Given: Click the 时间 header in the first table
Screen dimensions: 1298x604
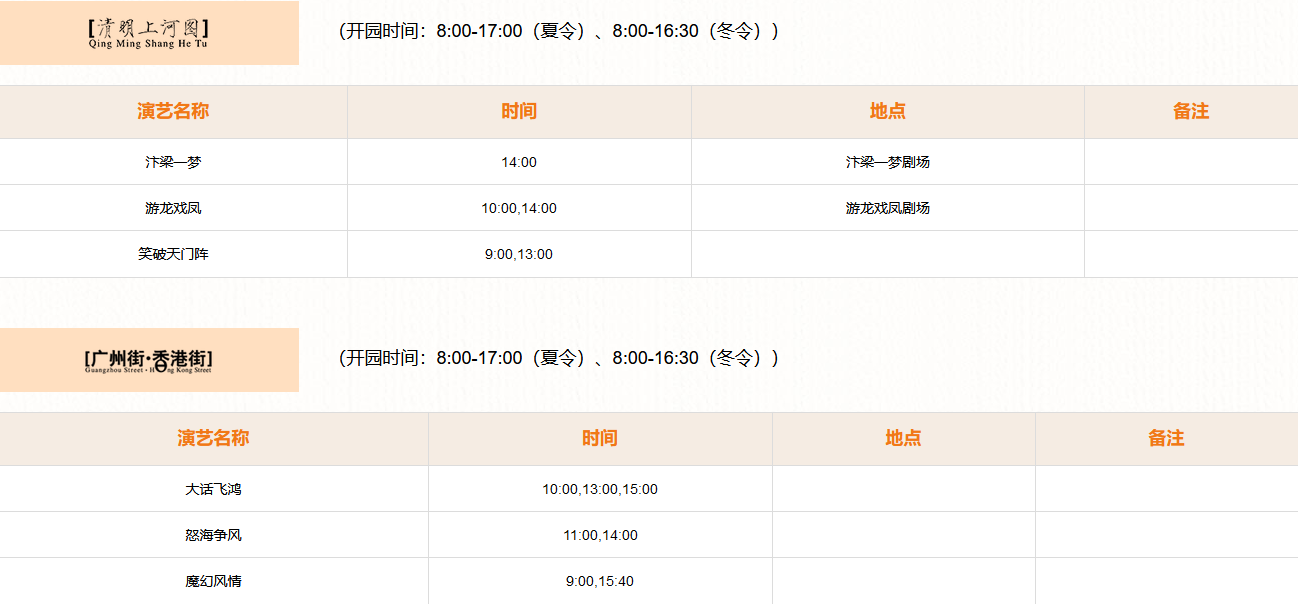Looking at the screenshot, I should pos(519,111).
